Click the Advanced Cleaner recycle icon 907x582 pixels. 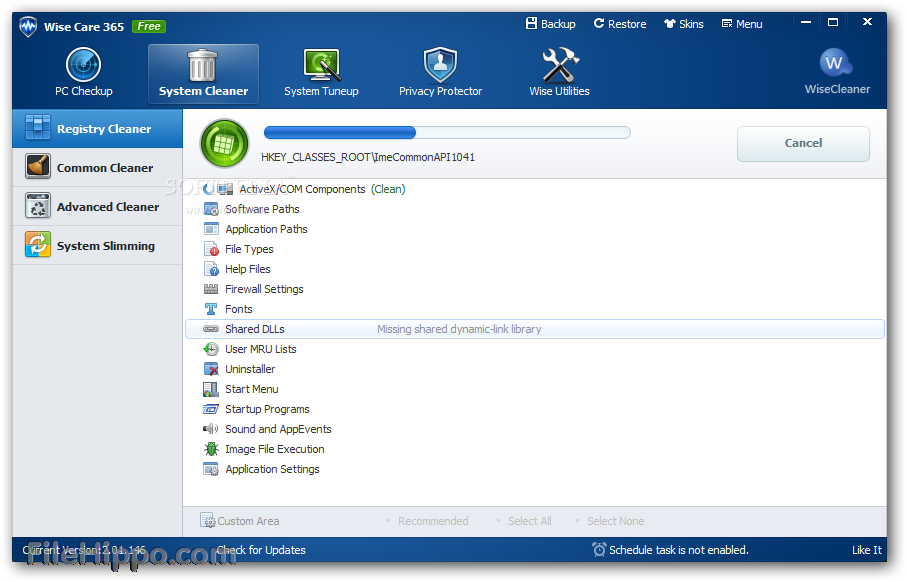(38, 205)
